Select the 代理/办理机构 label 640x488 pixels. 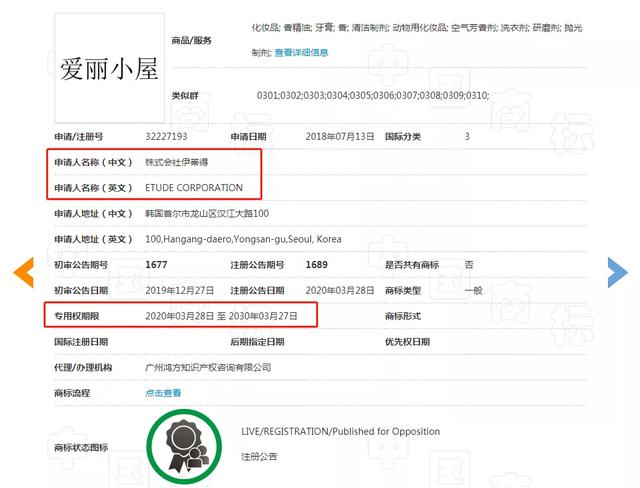[83, 367]
